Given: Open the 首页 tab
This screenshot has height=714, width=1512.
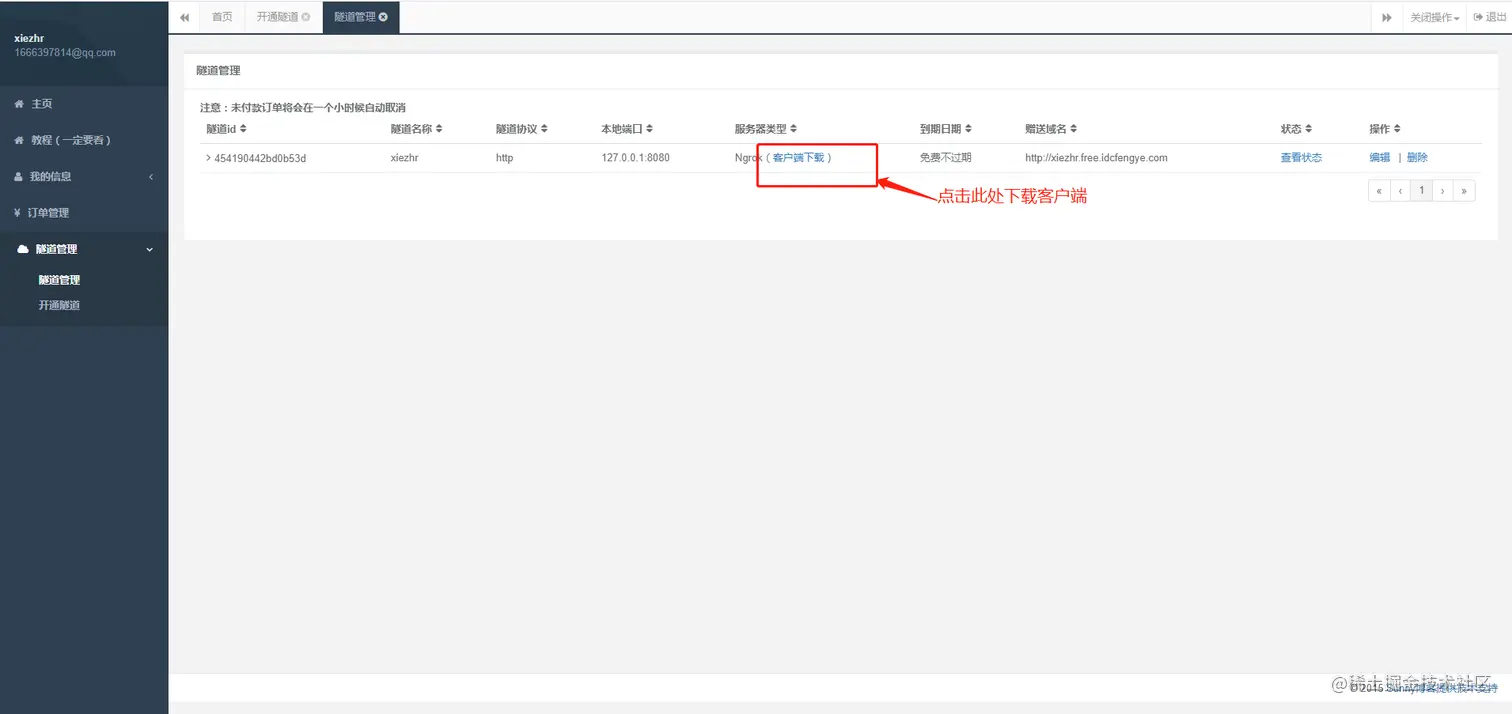Looking at the screenshot, I should click(222, 17).
